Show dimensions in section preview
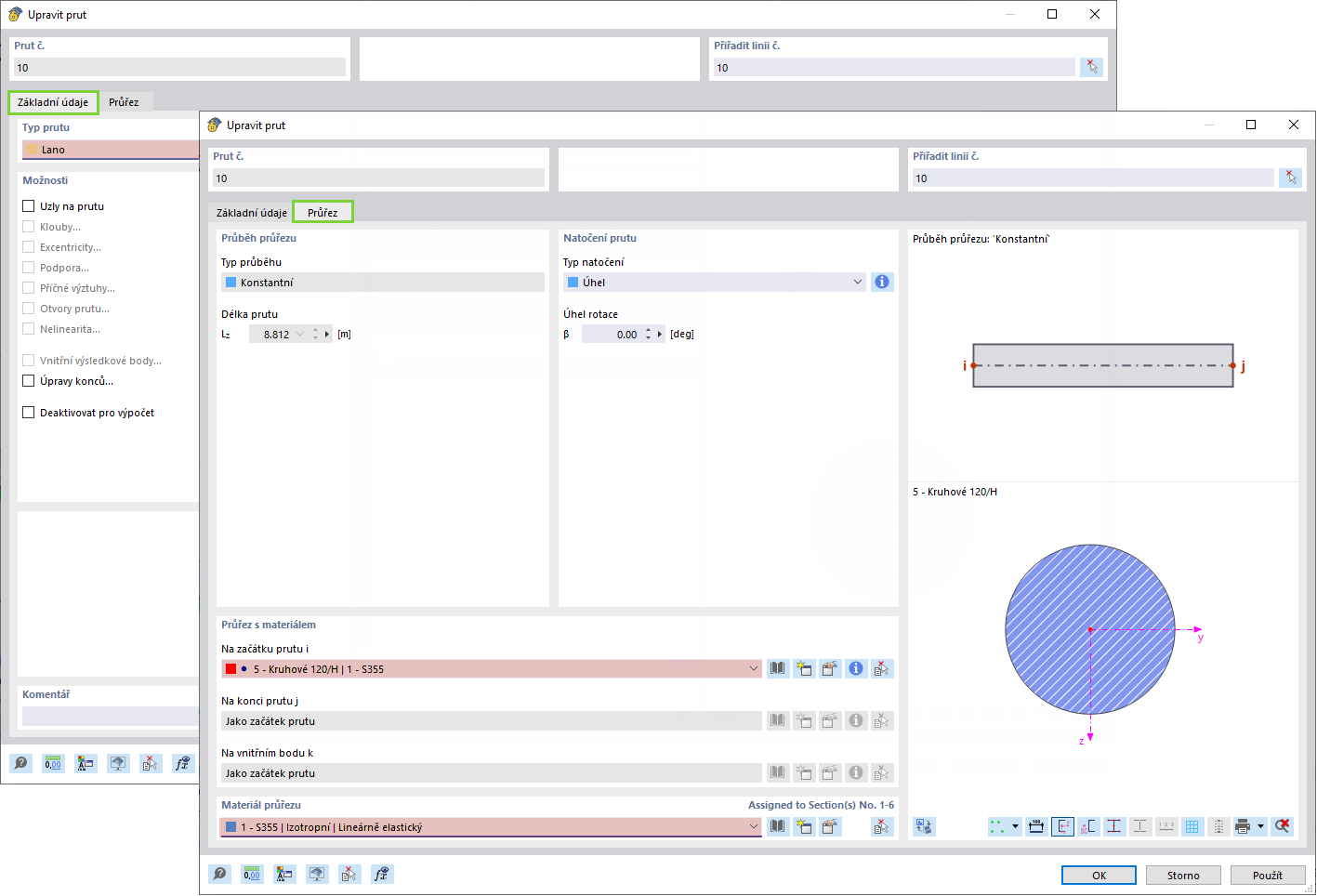The width and height of the screenshot is (1317, 896). point(1036,826)
